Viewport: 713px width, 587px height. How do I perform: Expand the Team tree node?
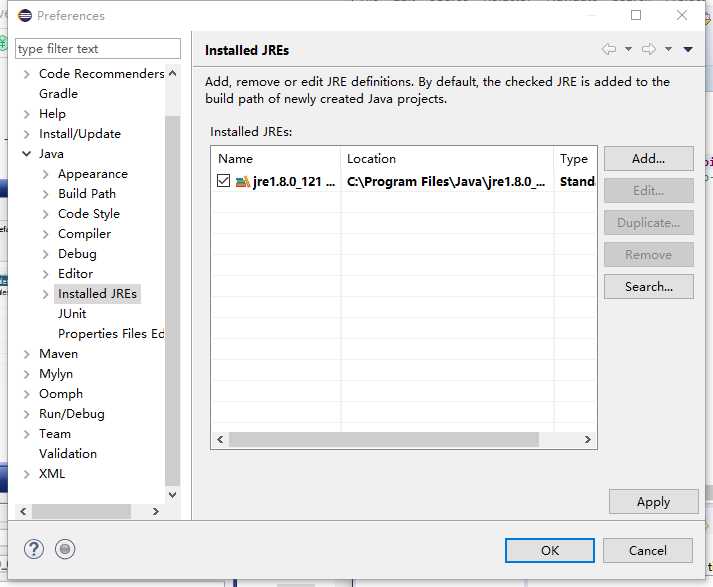pyautogui.click(x=27, y=434)
